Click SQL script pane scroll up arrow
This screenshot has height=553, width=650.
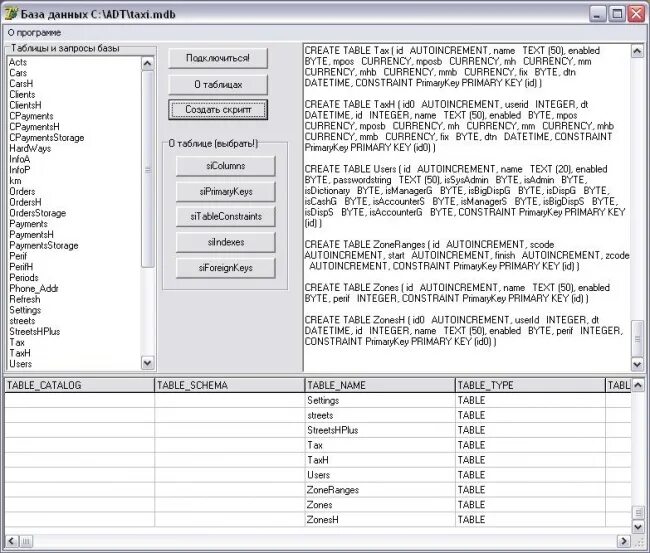click(637, 51)
